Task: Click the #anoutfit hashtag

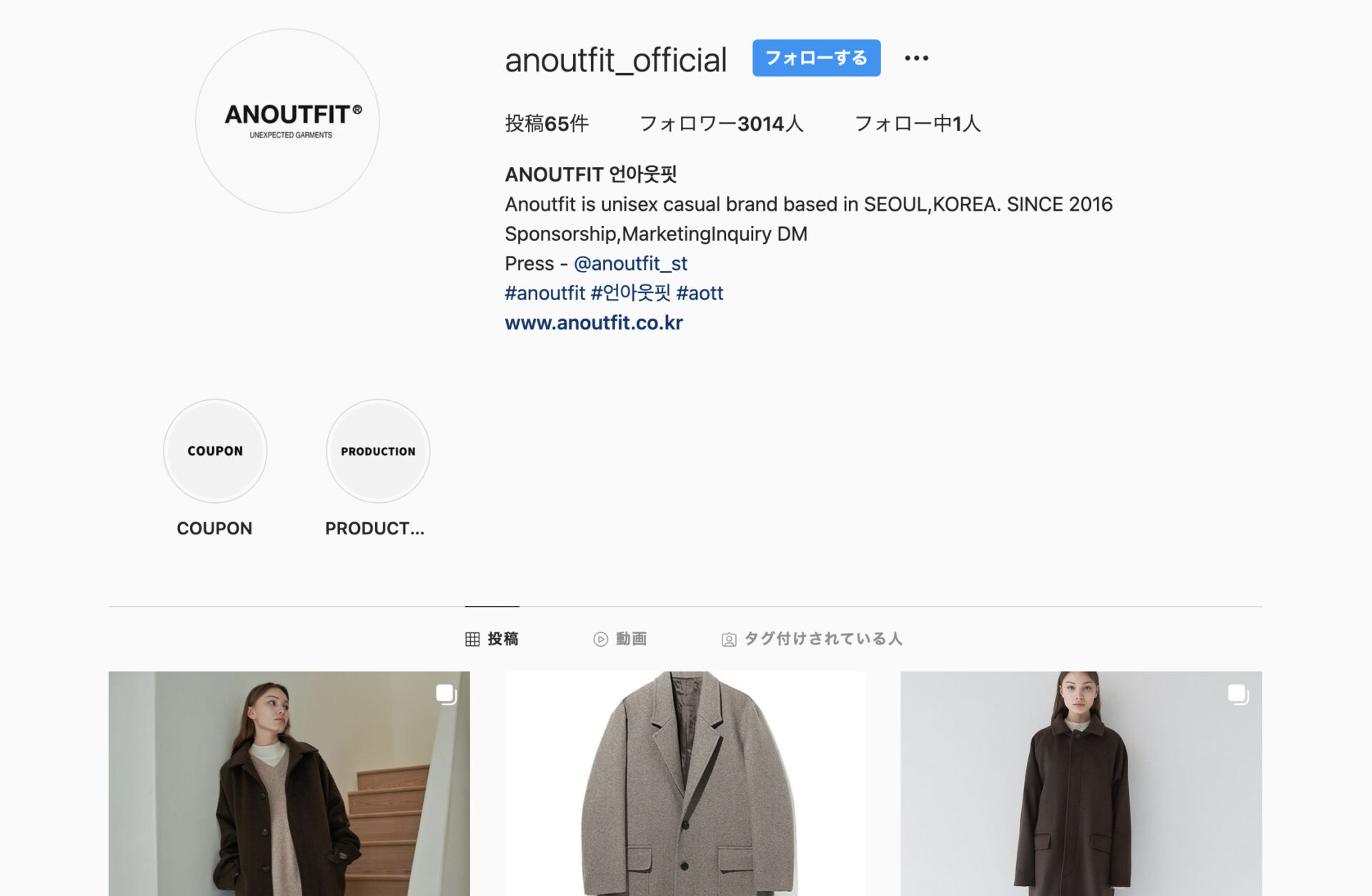Action: (545, 293)
